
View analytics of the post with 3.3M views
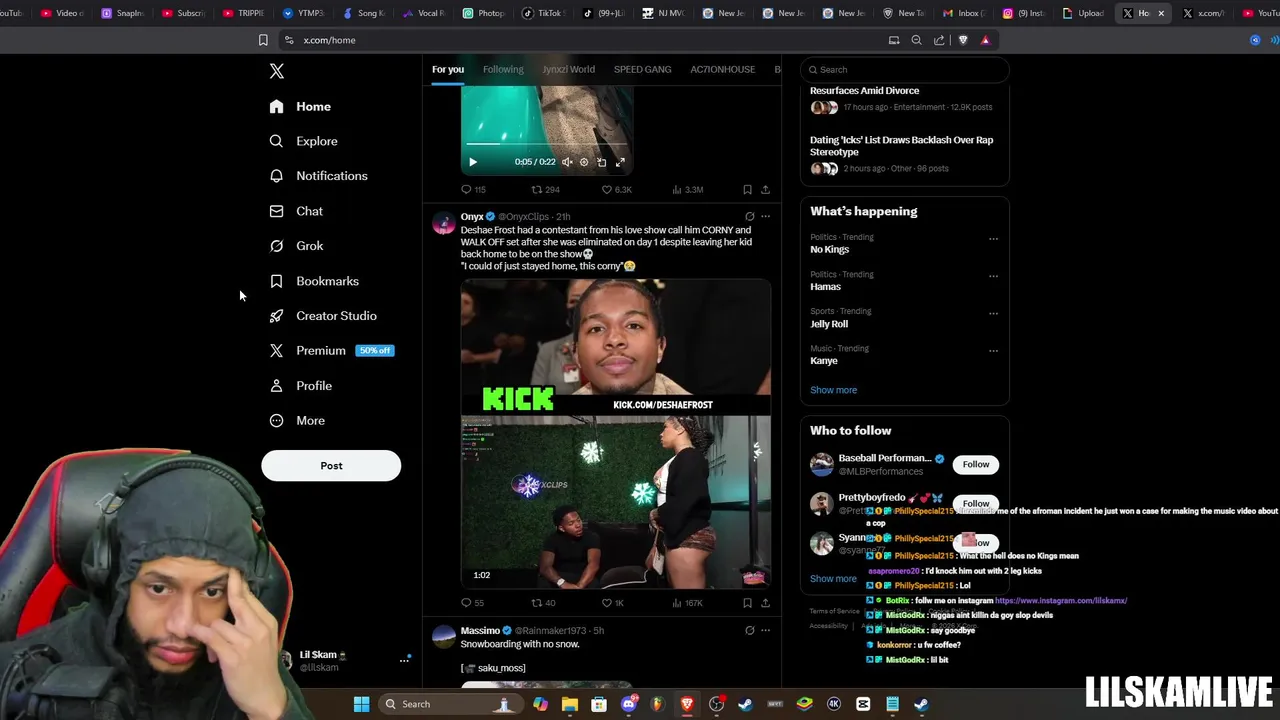(688, 189)
